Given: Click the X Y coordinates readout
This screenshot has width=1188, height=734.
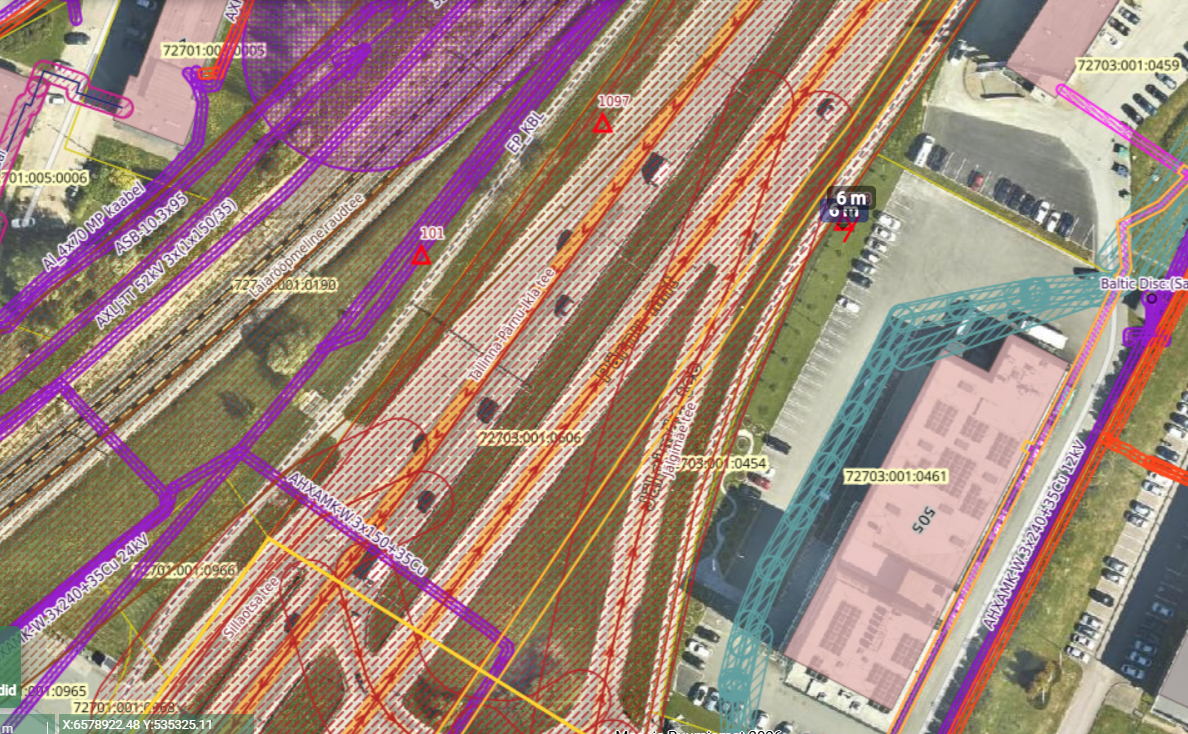Looking at the screenshot, I should [x=137, y=724].
